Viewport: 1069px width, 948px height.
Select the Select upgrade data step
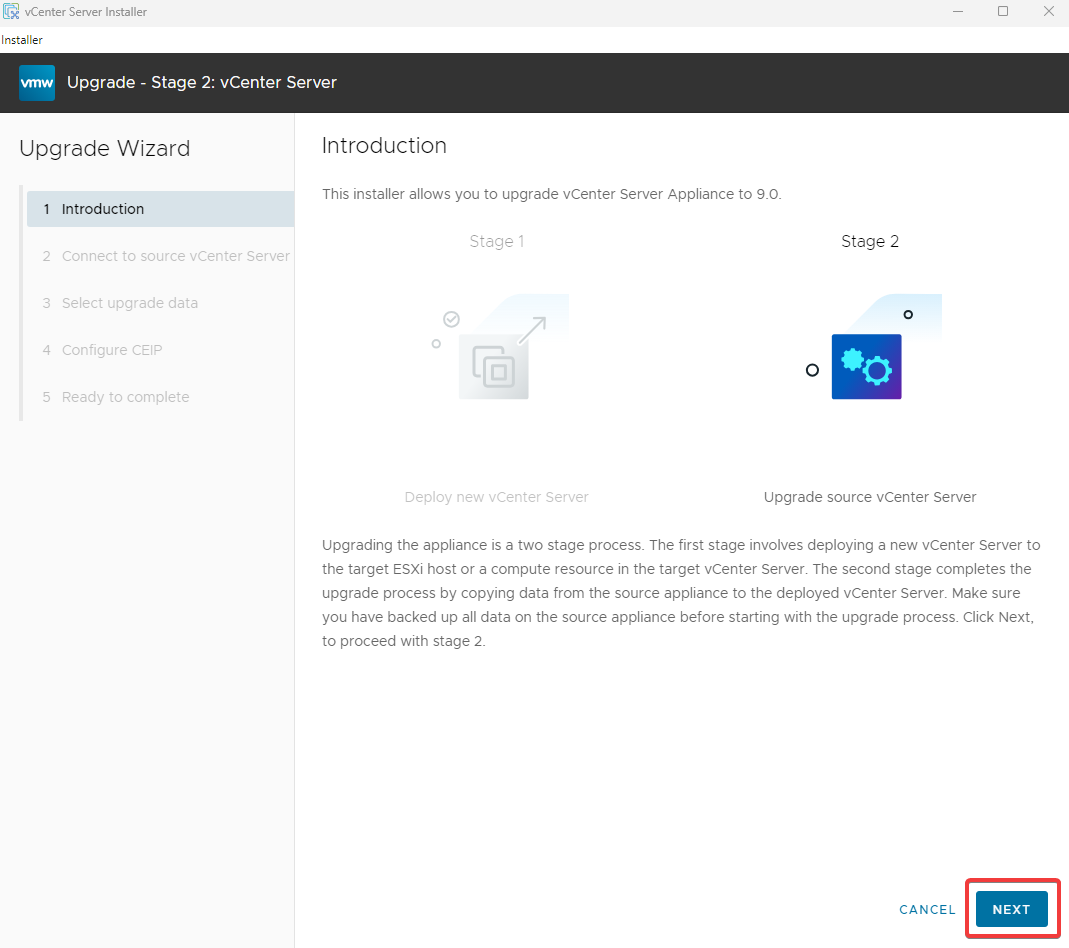pyautogui.click(x=120, y=303)
